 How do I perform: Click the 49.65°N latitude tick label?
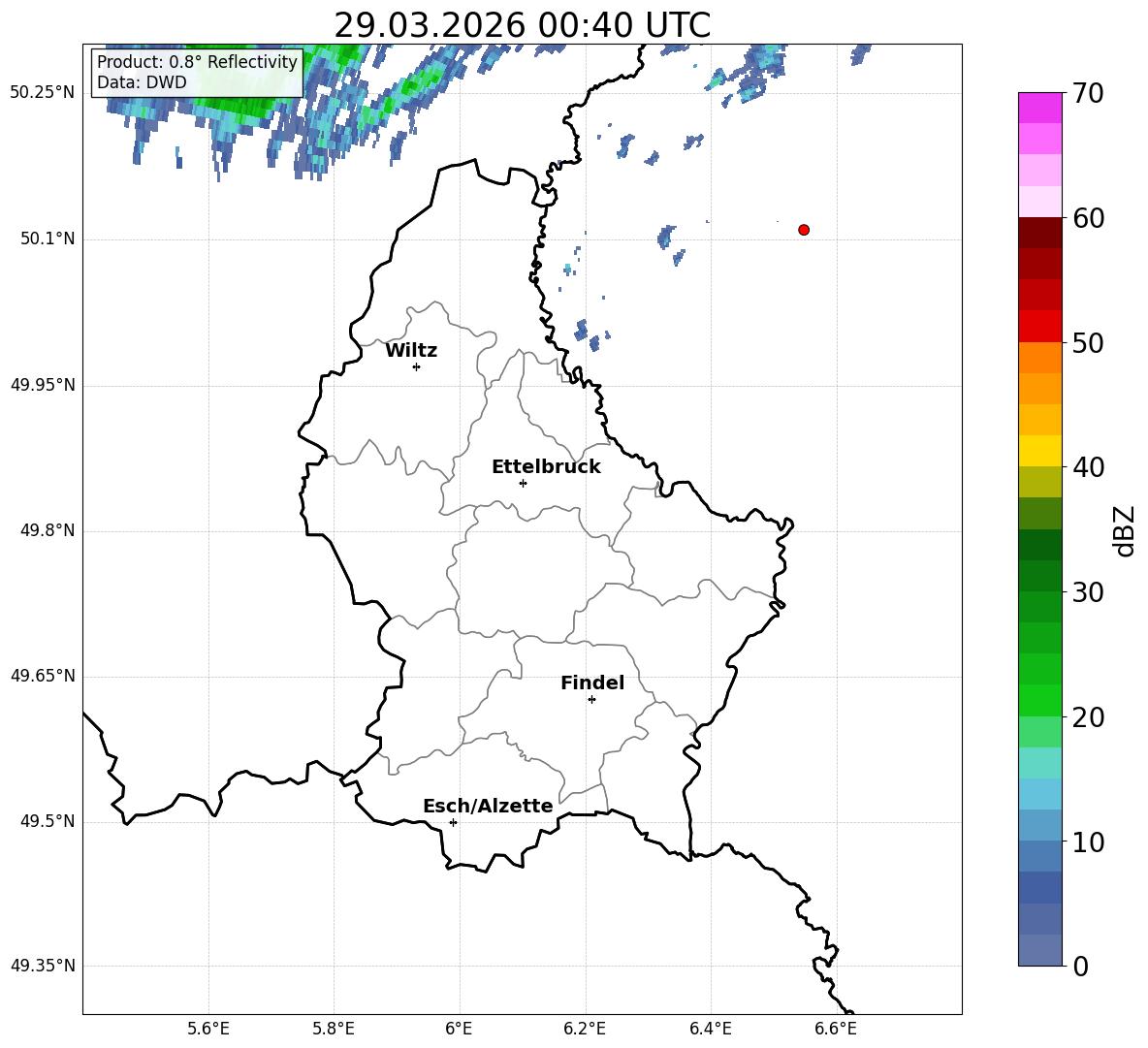click(43, 676)
